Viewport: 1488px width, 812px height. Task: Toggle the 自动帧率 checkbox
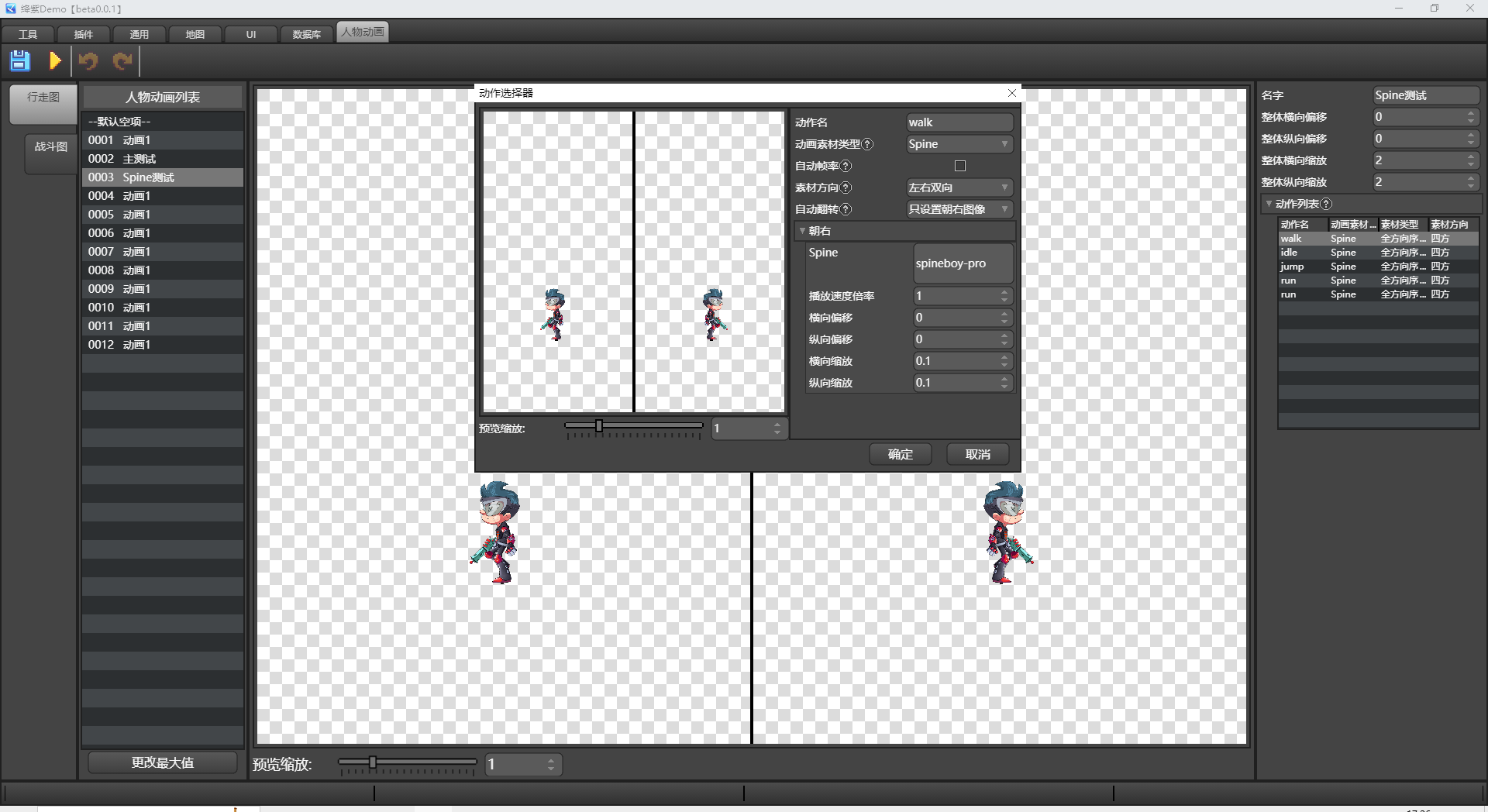[960, 166]
